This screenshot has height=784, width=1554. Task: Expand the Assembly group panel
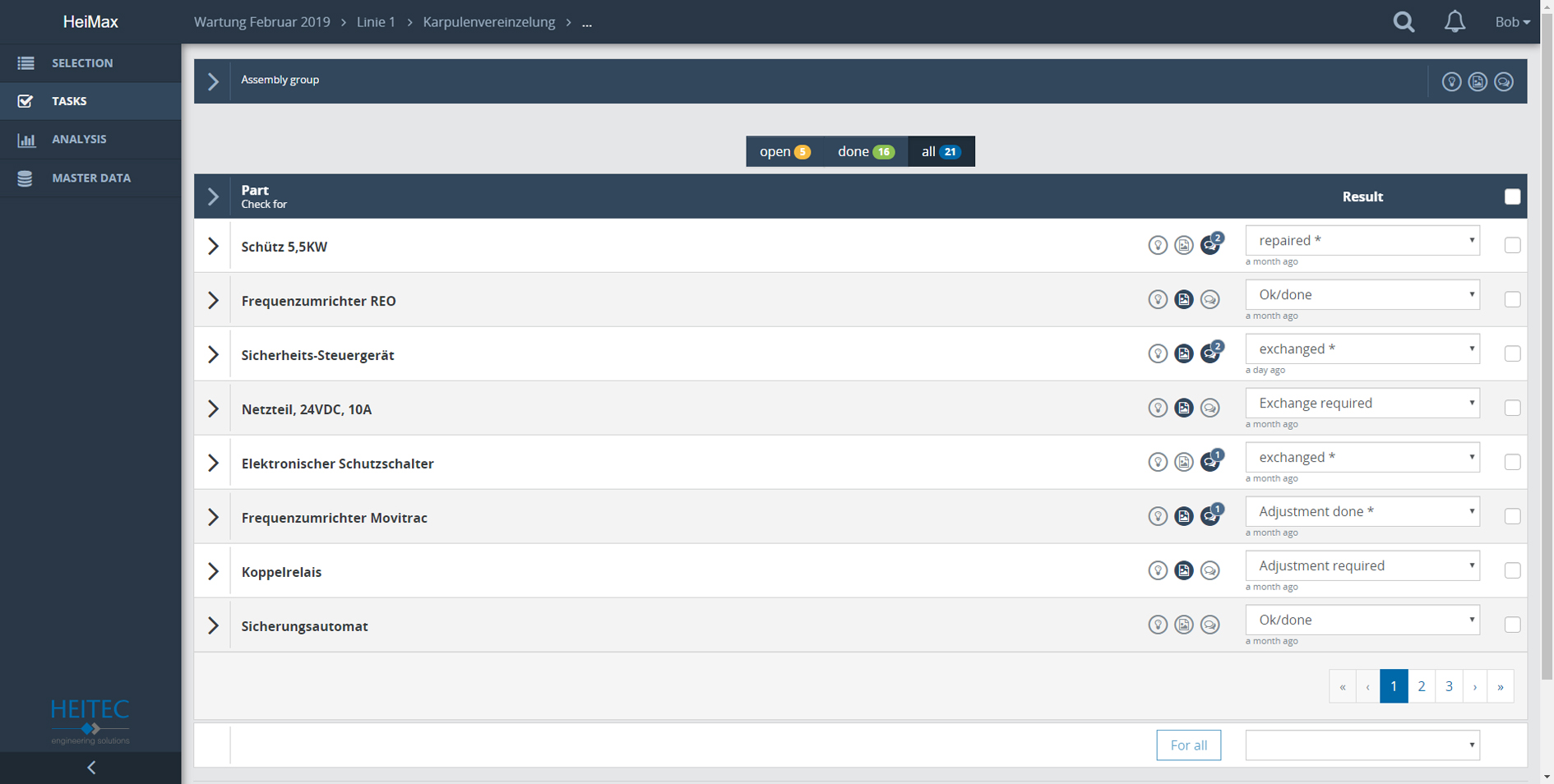click(212, 81)
